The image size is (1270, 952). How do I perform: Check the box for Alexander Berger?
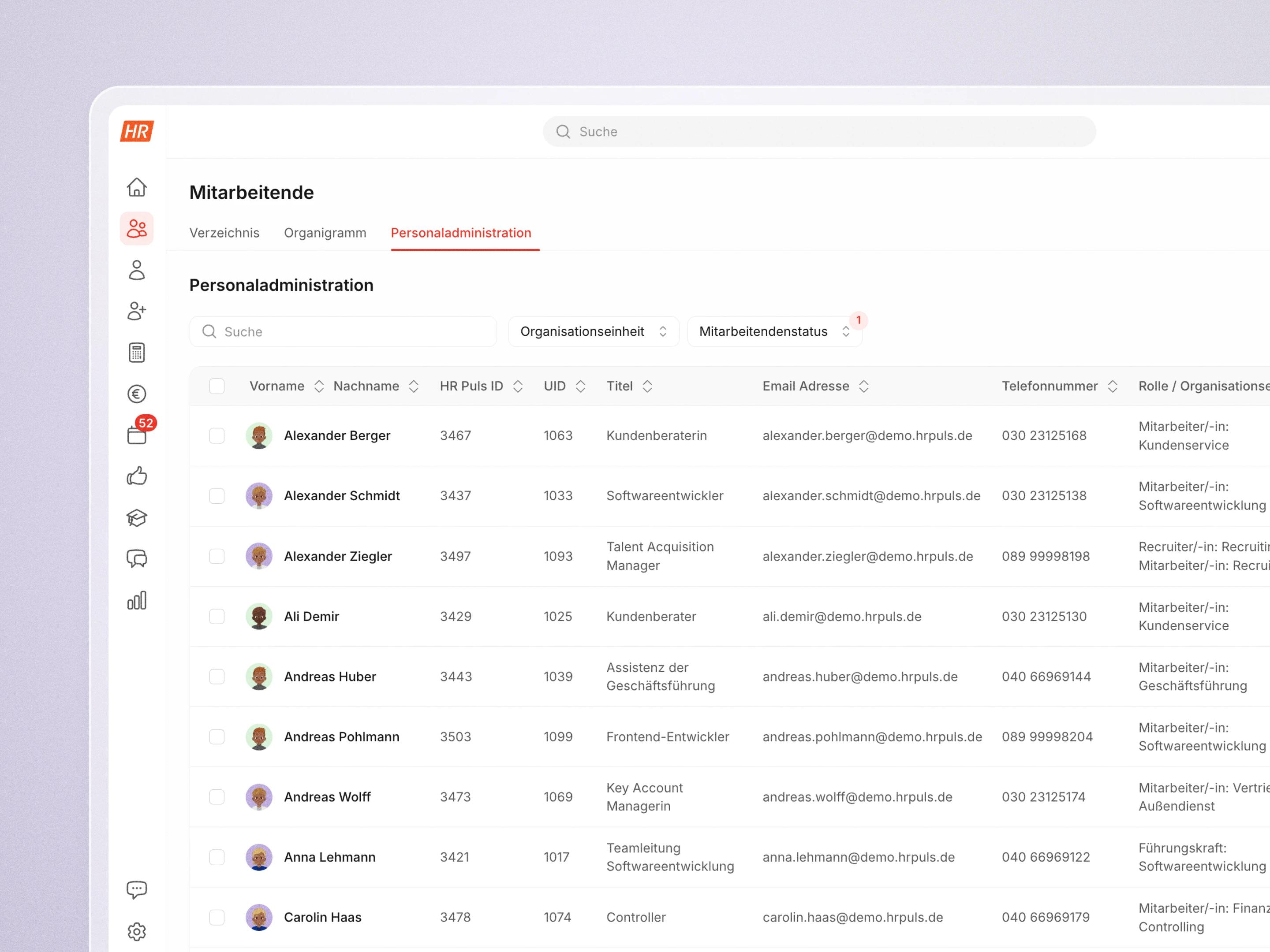point(217,435)
